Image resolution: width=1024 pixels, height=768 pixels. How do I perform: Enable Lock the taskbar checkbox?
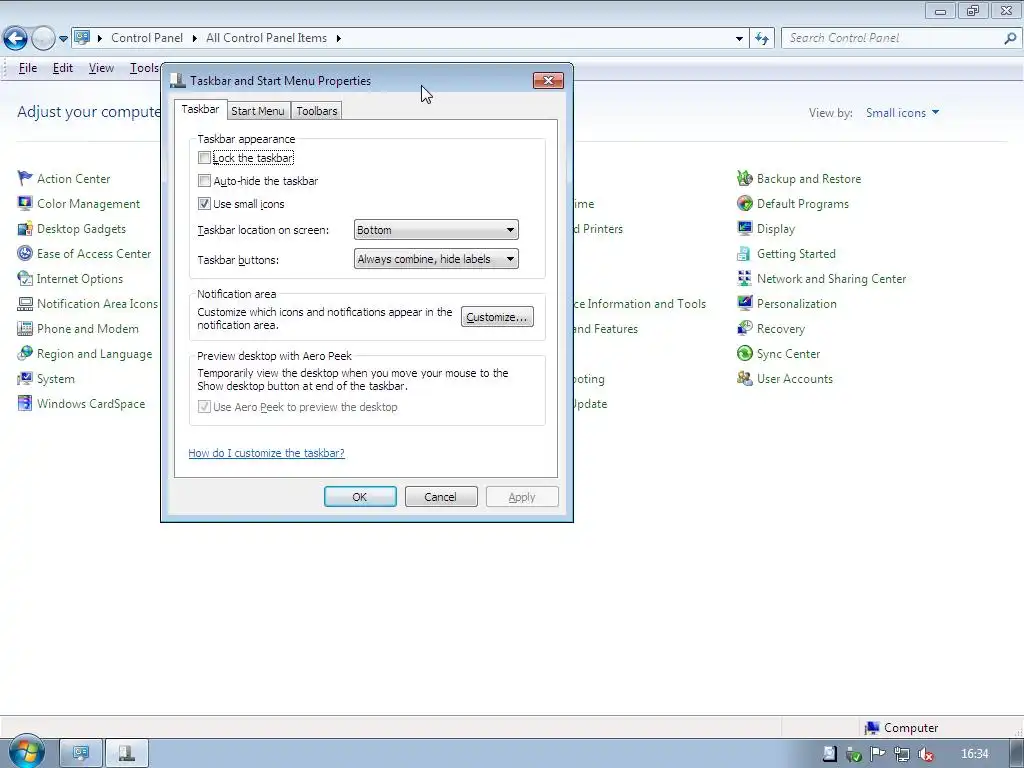point(204,157)
